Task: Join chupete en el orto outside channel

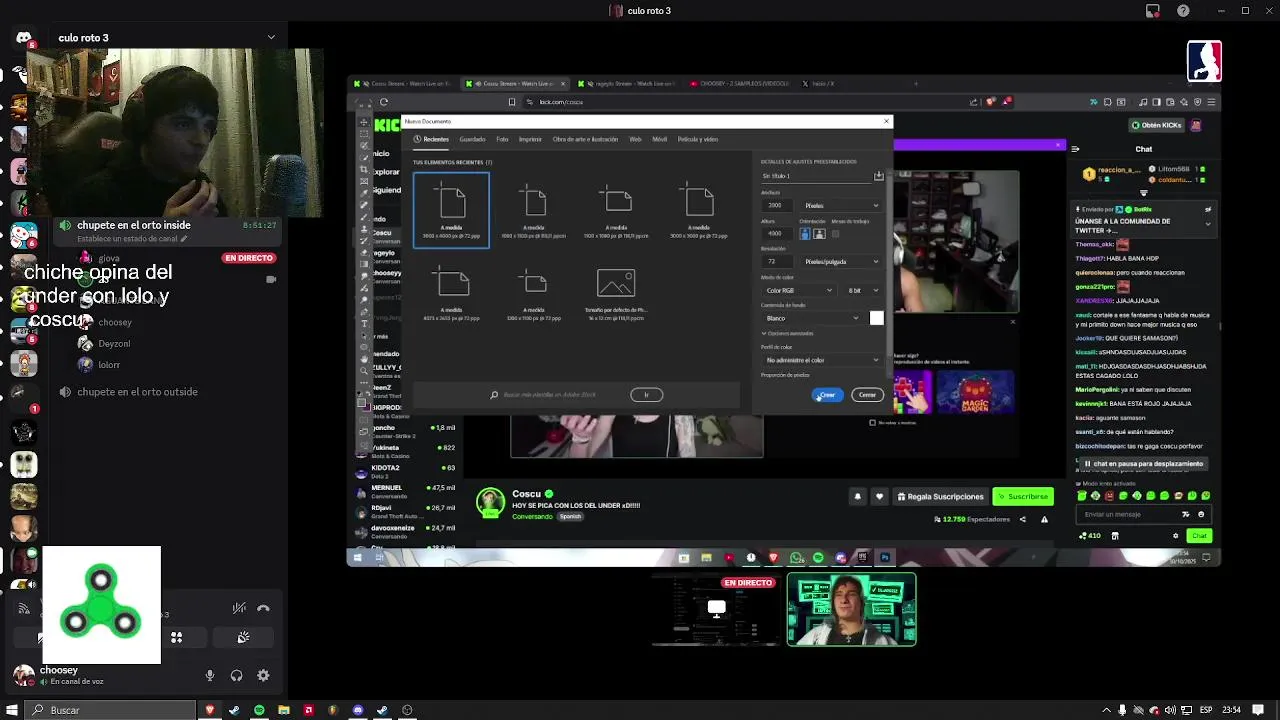Action: point(137,392)
